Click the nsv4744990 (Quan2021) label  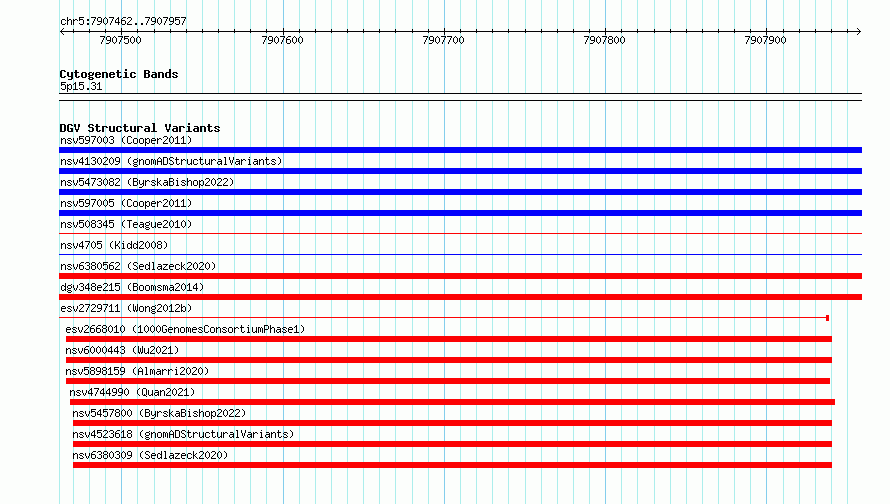132,392
